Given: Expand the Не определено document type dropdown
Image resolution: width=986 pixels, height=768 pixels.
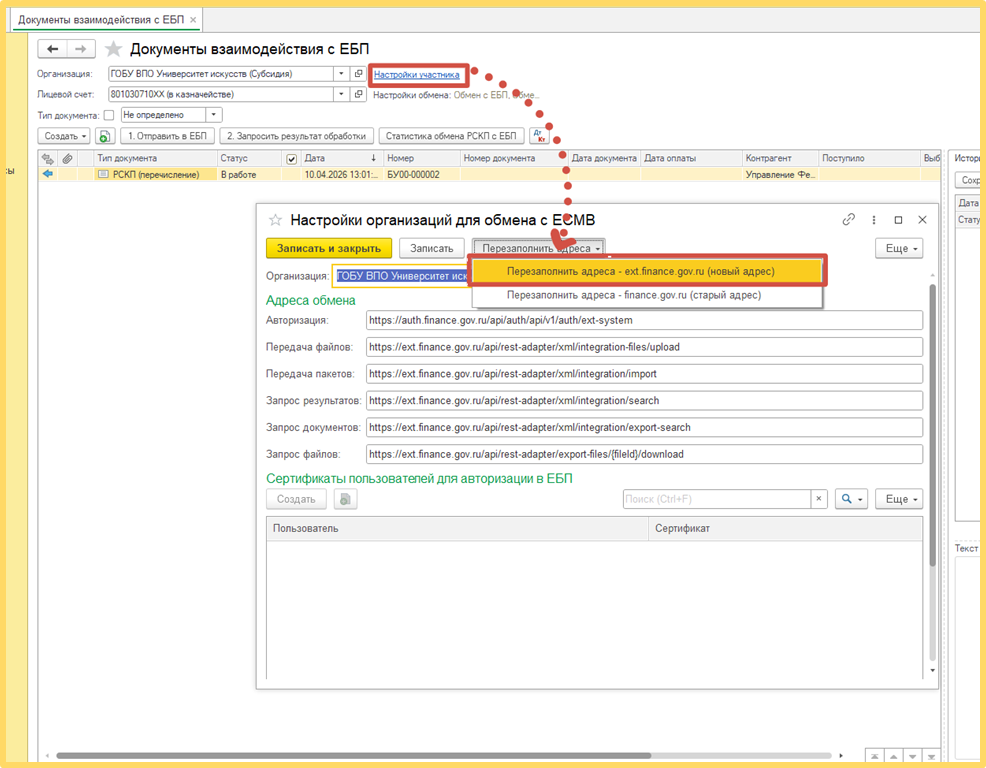Looking at the screenshot, I should coord(214,115).
